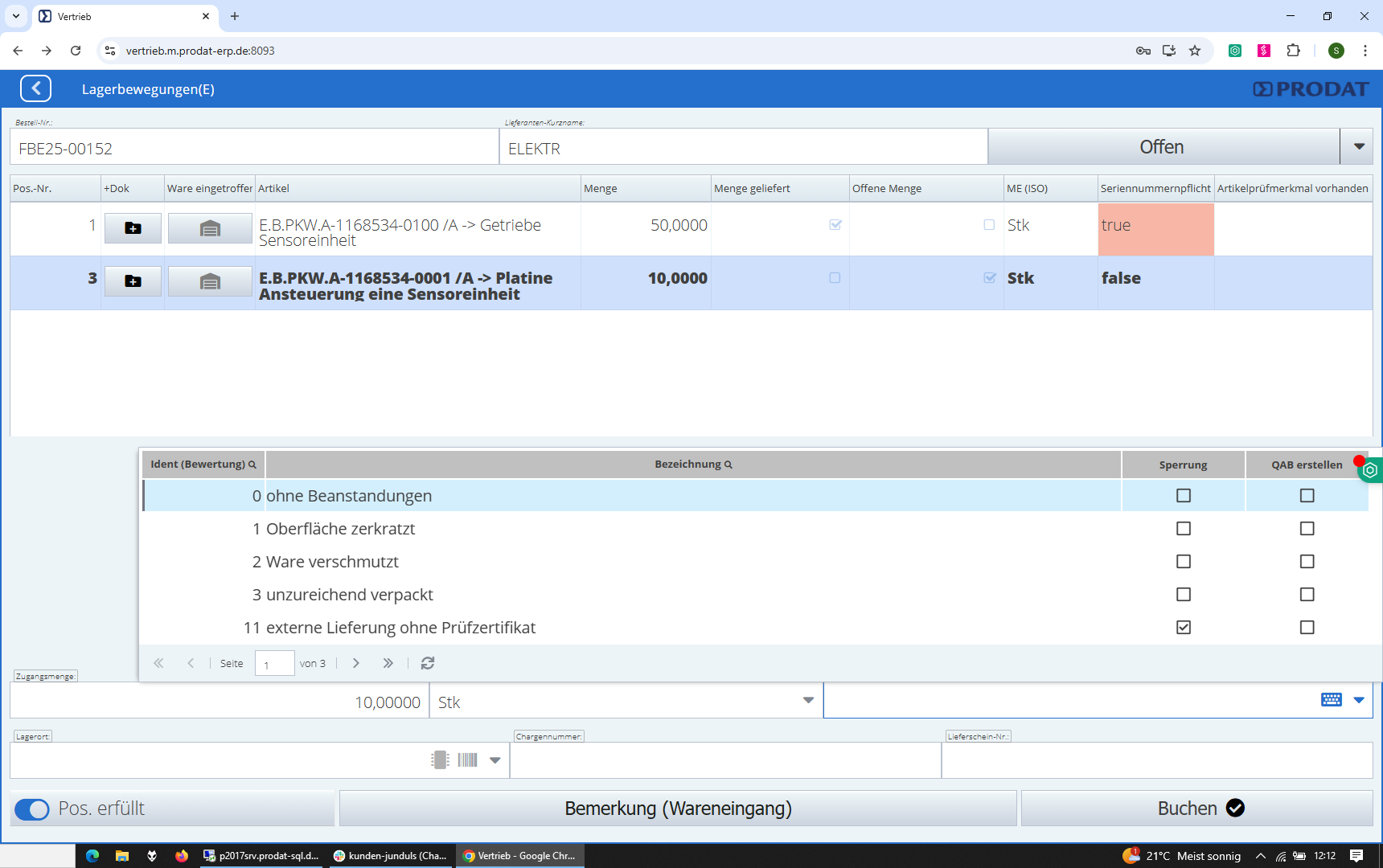Click the Buchen button
This screenshot has width=1383, height=868.
pyautogui.click(x=1196, y=809)
